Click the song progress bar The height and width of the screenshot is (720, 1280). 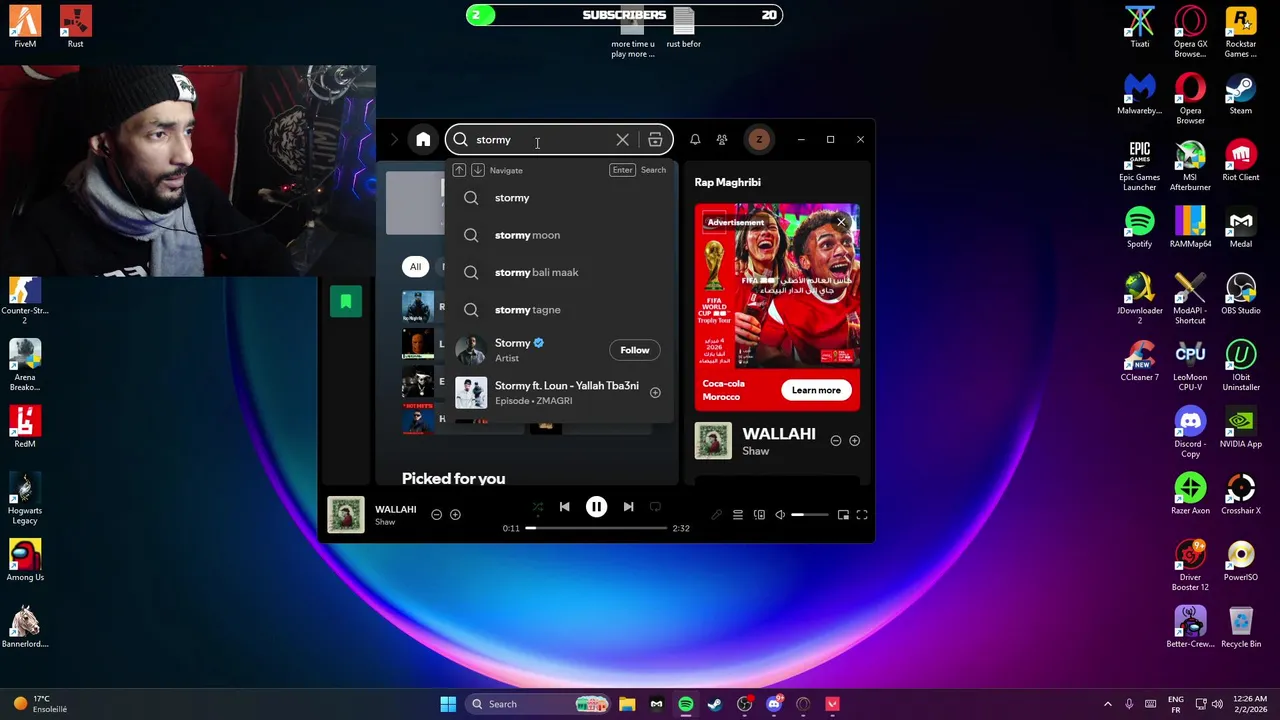[x=596, y=528]
